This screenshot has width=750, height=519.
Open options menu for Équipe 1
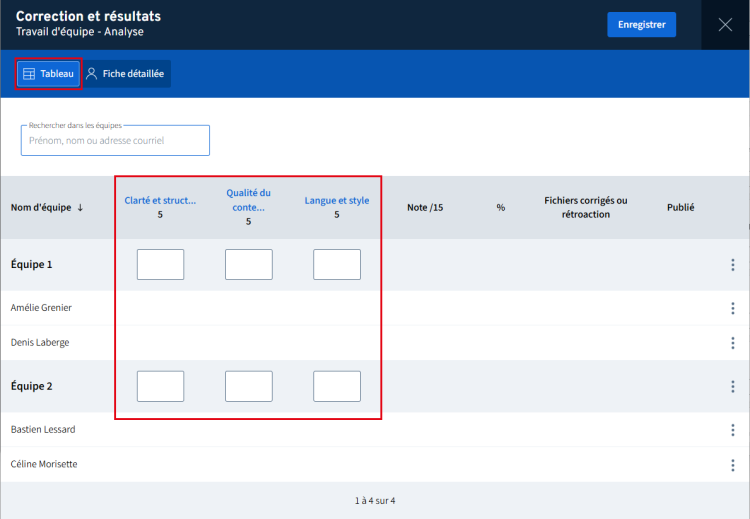[733, 265]
